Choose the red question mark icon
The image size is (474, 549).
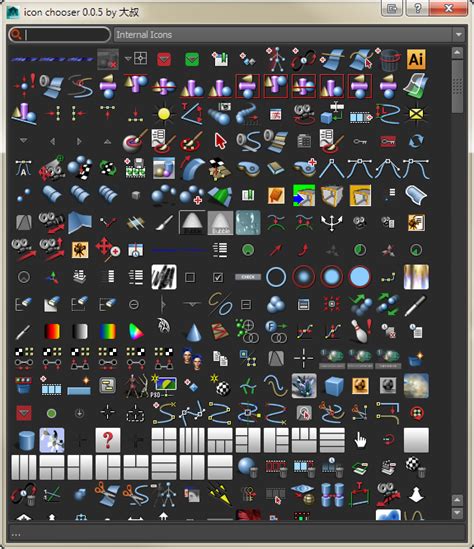point(108,440)
